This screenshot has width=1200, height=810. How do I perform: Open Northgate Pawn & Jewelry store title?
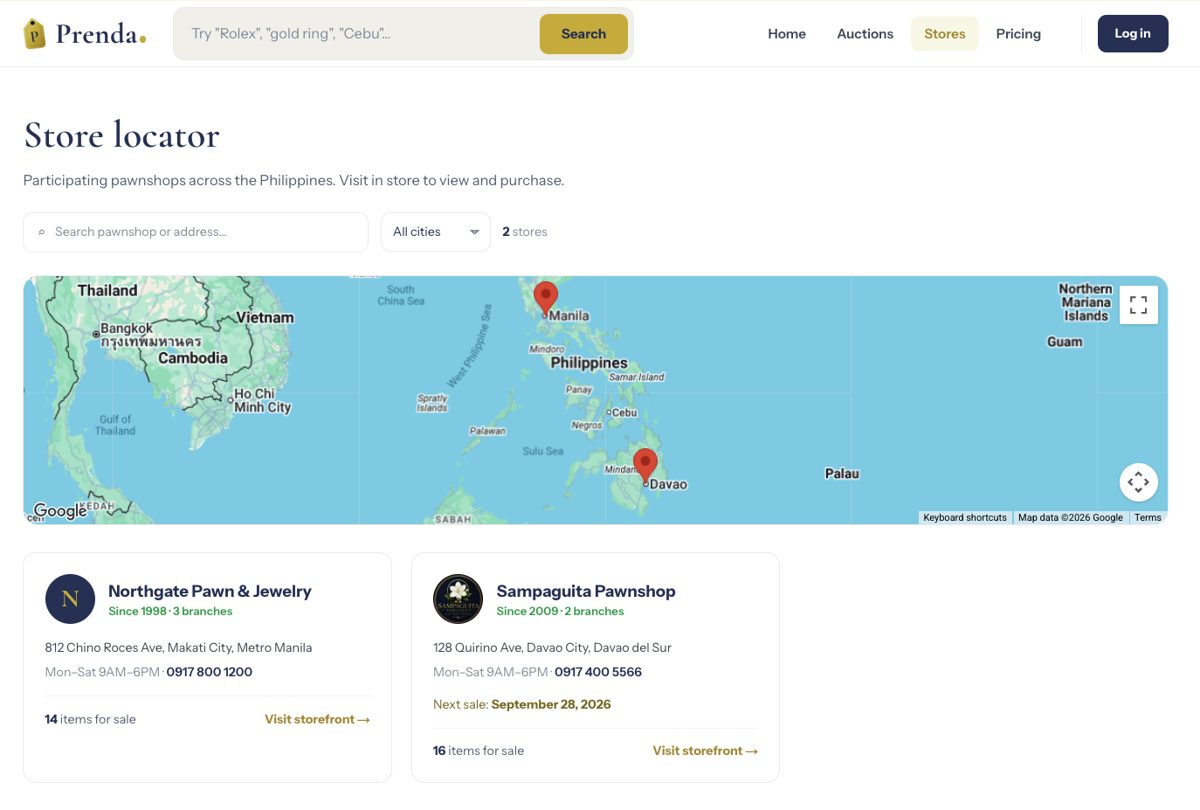click(210, 591)
